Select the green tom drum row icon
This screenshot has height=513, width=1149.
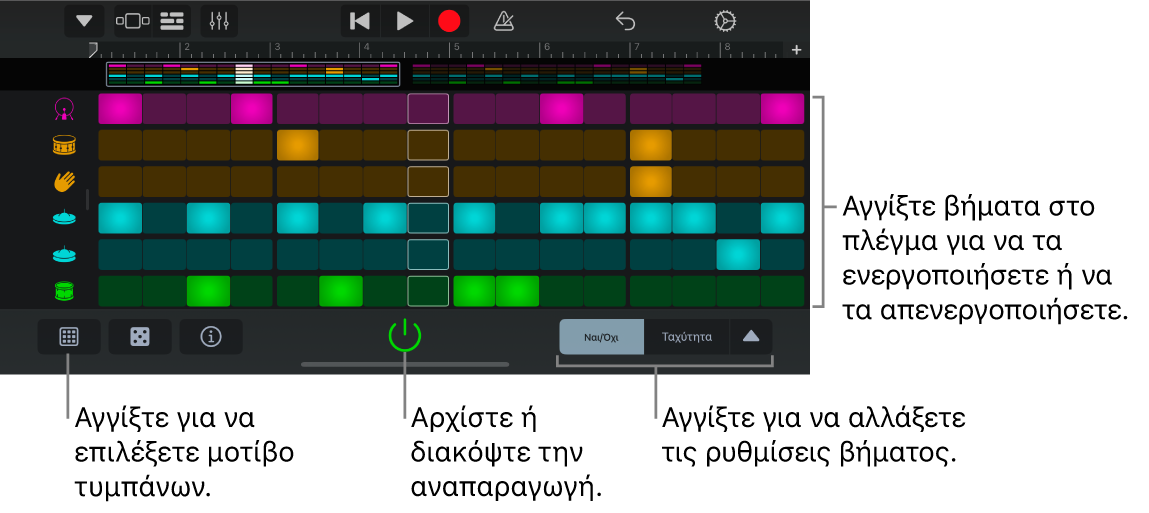click(x=65, y=291)
